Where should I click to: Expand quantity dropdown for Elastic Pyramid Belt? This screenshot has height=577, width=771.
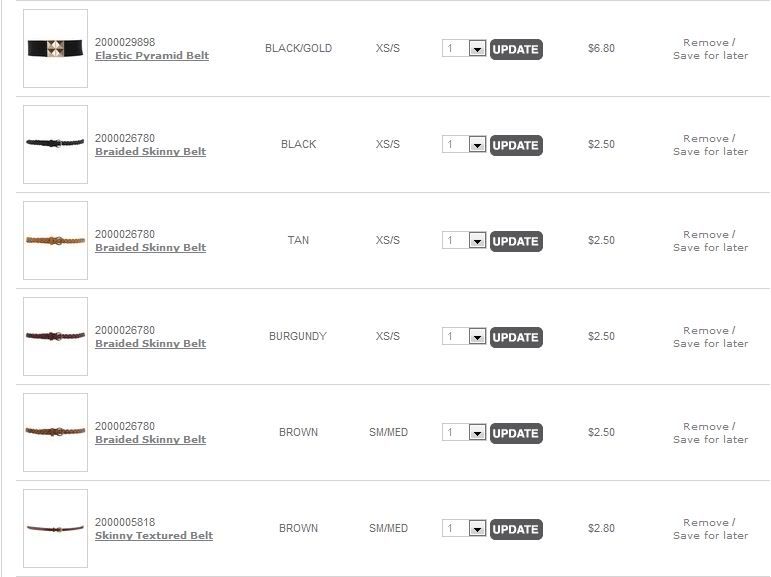(477, 49)
